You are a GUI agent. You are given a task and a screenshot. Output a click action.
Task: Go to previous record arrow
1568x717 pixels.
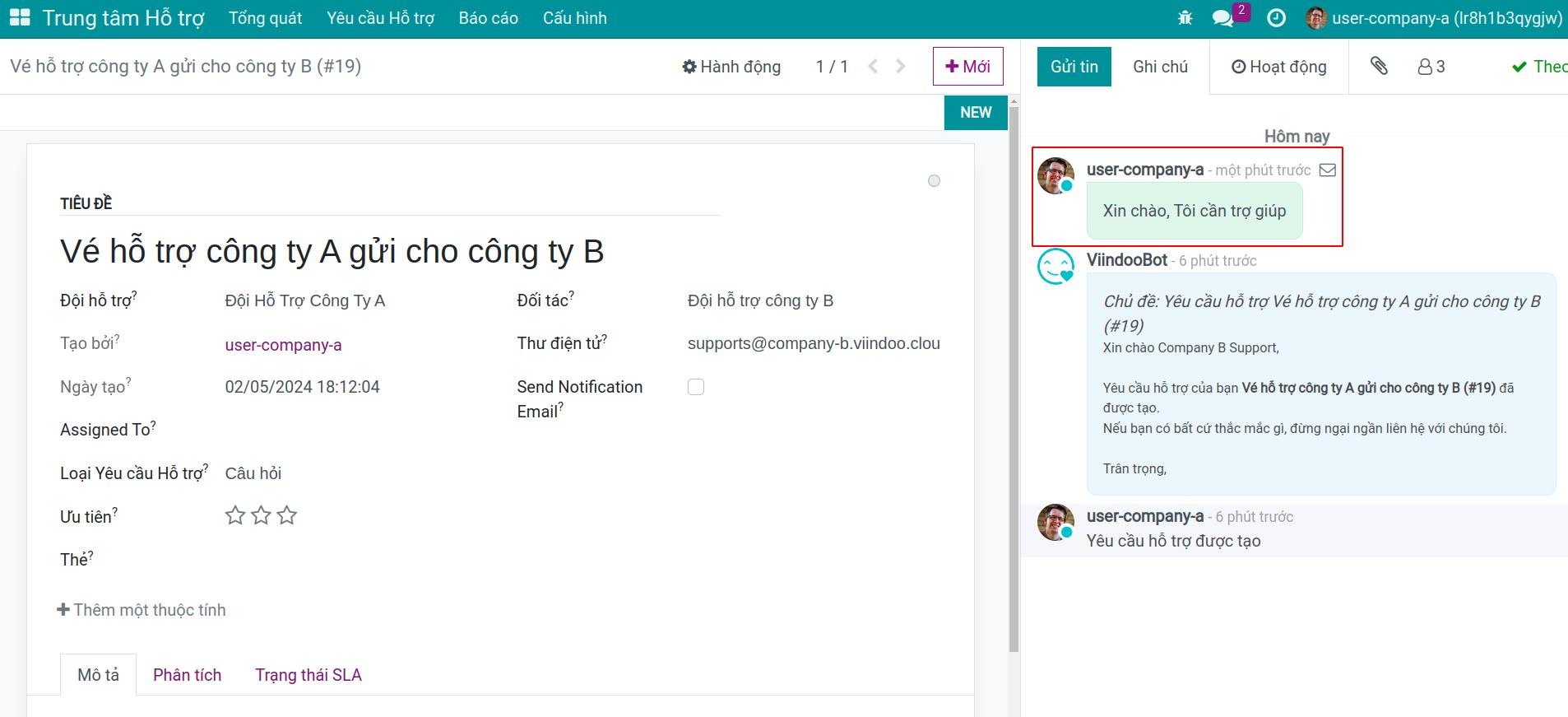click(x=873, y=67)
